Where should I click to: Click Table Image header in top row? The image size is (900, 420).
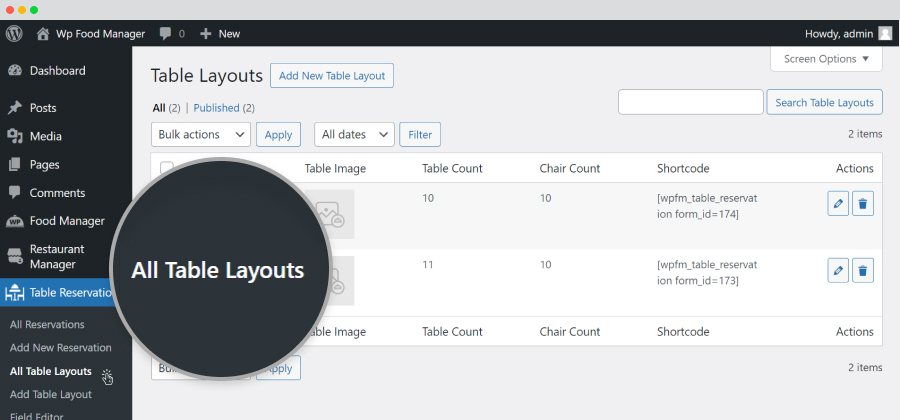(335, 168)
